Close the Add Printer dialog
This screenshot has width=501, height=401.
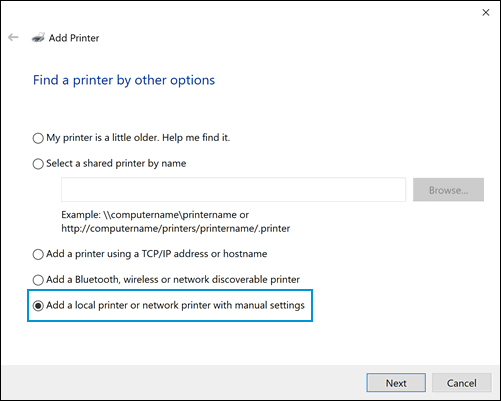(x=486, y=13)
